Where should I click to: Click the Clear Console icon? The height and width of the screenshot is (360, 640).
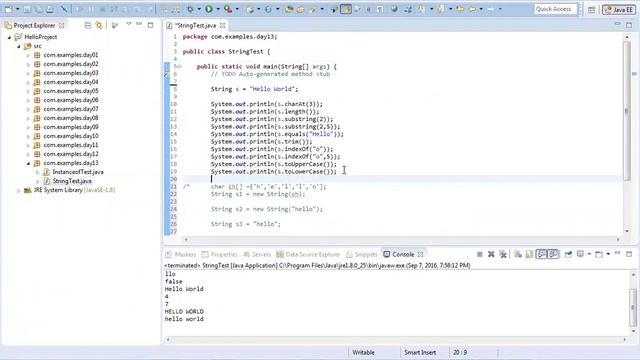click(518, 254)
